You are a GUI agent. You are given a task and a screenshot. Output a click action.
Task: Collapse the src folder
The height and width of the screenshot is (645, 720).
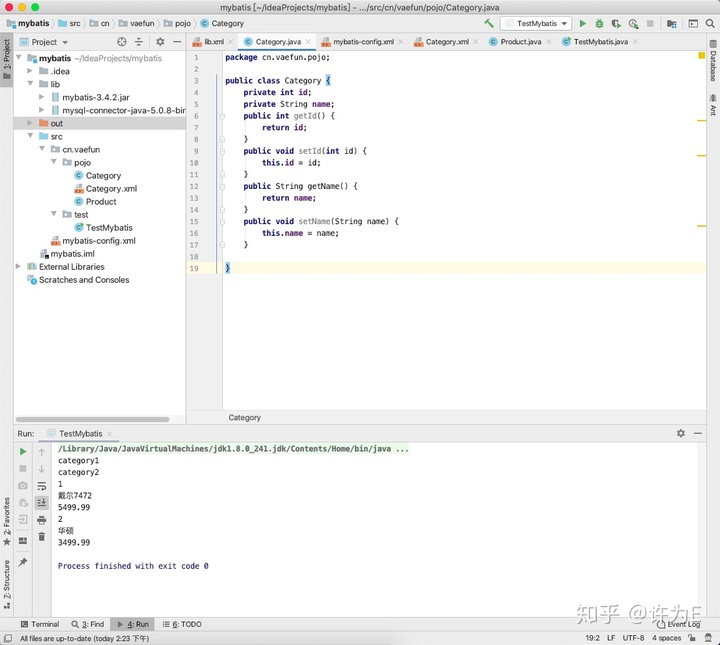click(30, 136)
